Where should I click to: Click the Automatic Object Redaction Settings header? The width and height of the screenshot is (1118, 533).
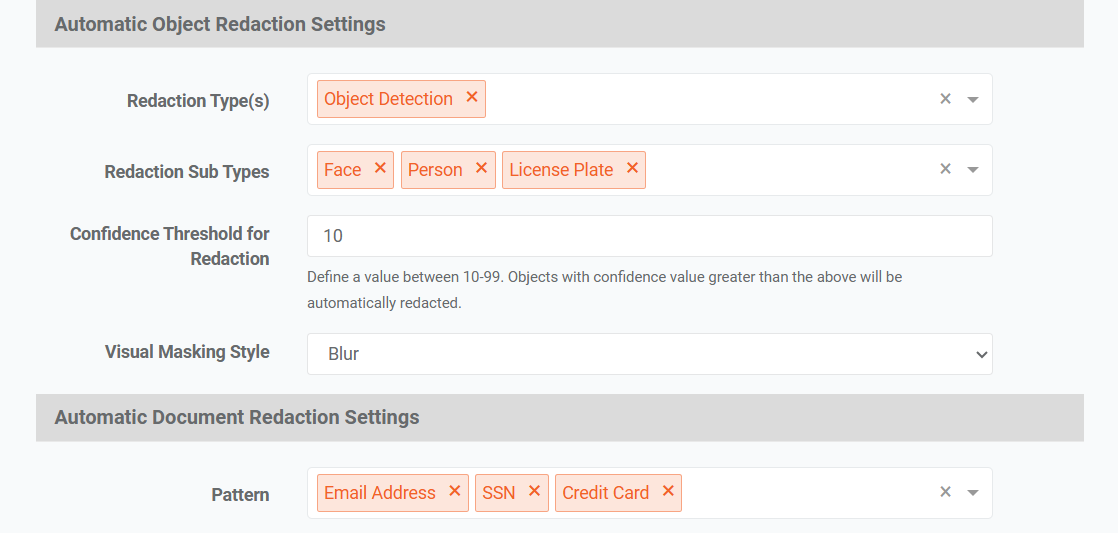pos(220,24)
